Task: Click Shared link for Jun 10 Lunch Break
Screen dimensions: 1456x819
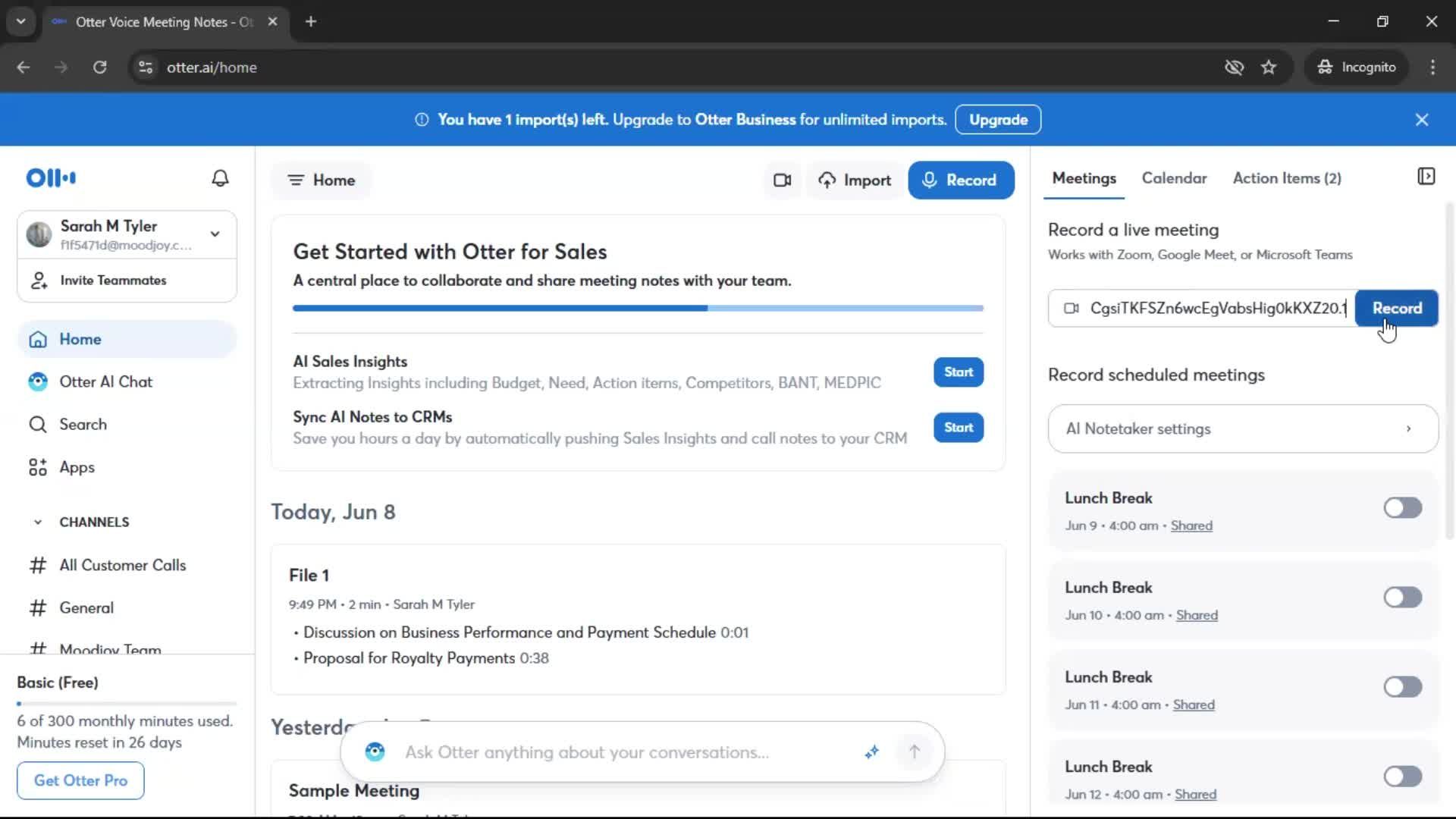Action: pos(1197,616)
